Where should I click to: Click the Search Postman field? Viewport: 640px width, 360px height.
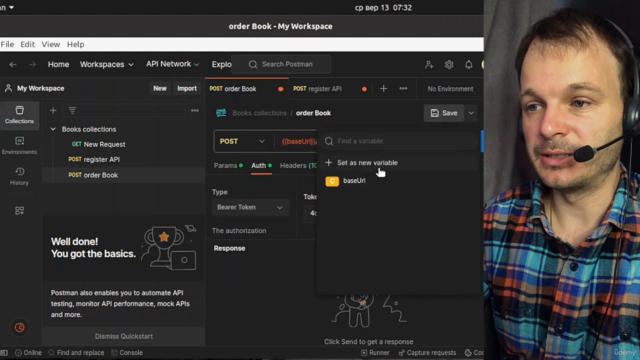click(281, 64)
